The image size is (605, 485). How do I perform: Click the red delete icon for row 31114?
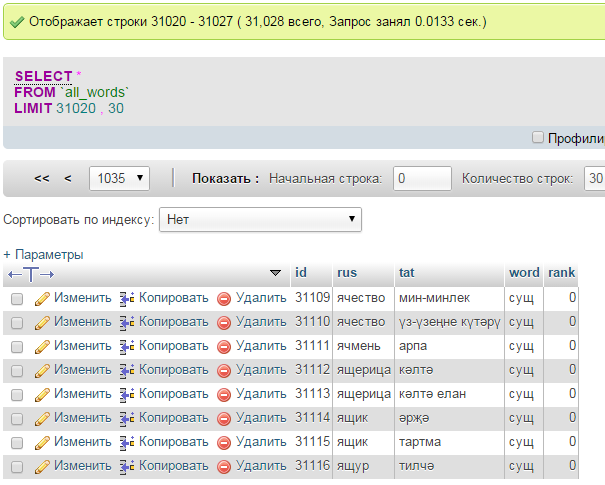click(224, 418)
